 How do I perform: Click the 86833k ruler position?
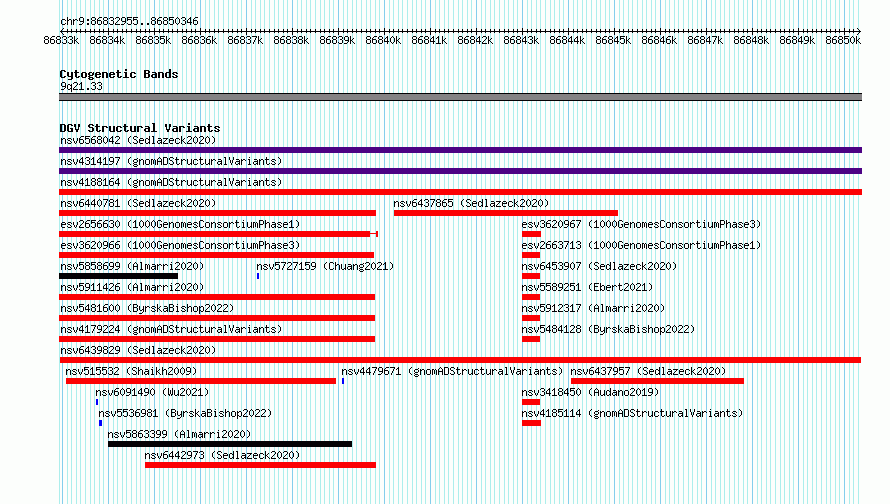[x=61, y=40]
